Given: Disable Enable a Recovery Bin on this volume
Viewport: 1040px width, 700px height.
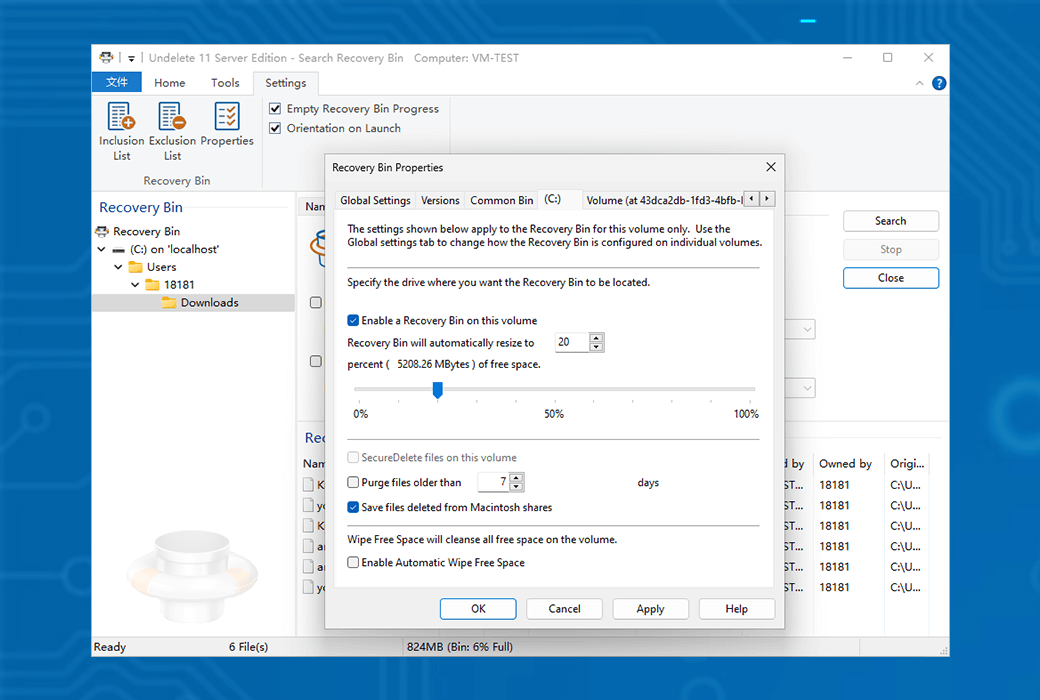Looking at the screenshot, I should point(353,321).
